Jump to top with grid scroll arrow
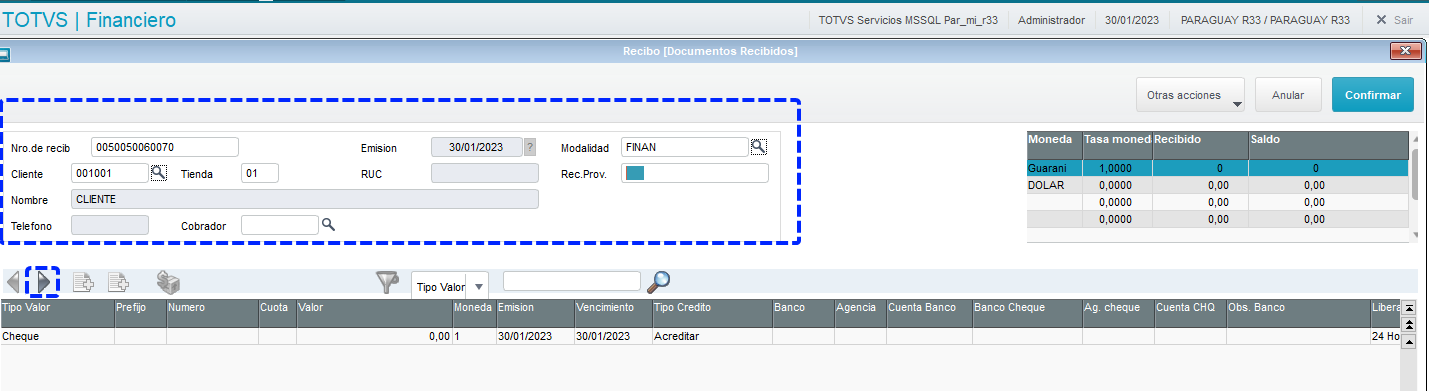1429x391 pixels. pos(1410,309)
